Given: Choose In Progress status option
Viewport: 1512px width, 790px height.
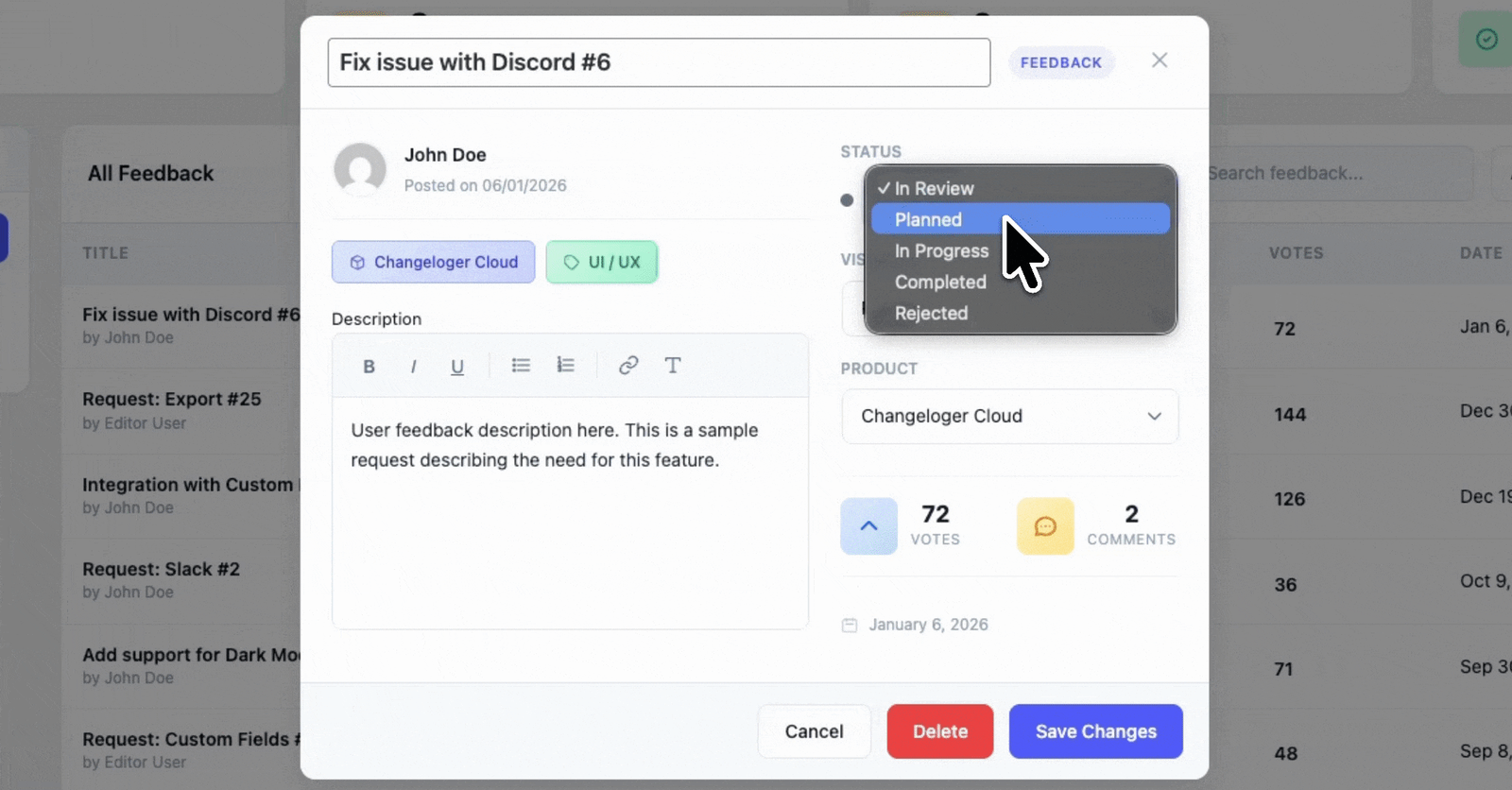Looking at the screenshot, I should [x=1021, y=250].
